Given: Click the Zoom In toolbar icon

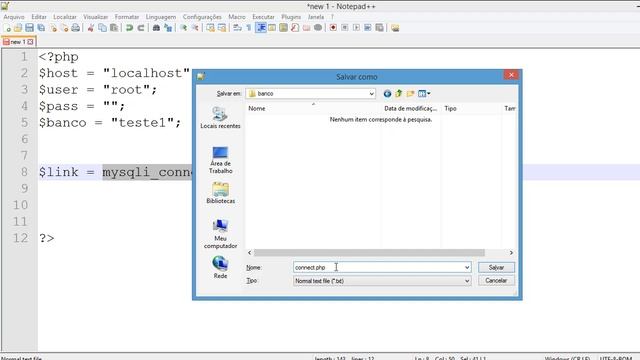Looking at the screenshot, I should tap(183, 28).
